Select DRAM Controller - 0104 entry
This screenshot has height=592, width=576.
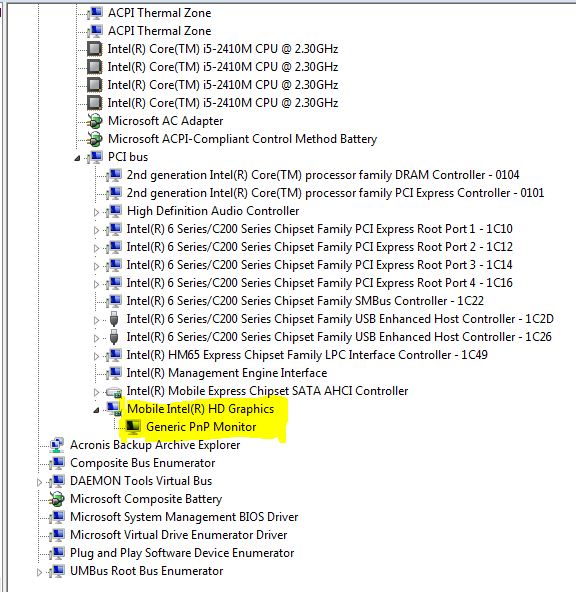pyautogui.click(x=323, y=175)
